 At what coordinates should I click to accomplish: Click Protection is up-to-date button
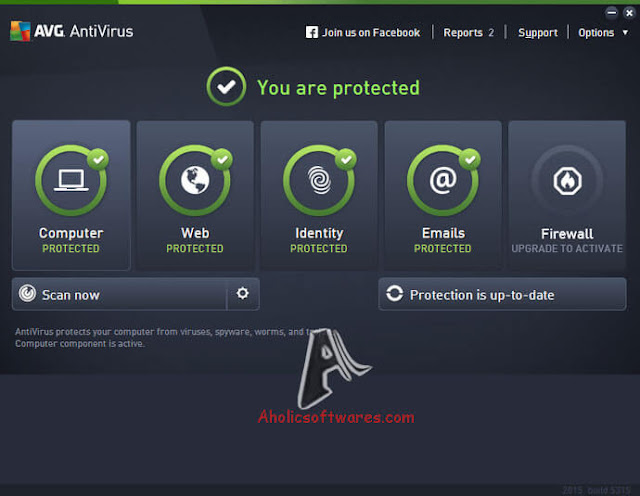tap(502, 294)
